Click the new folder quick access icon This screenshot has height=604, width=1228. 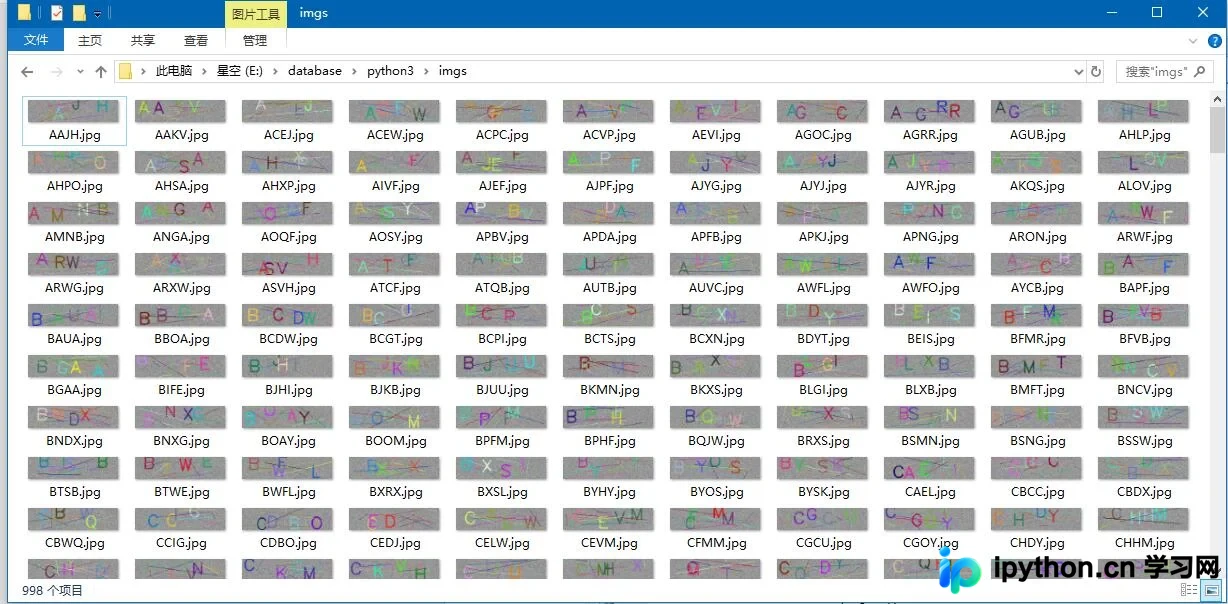point(79,13)
